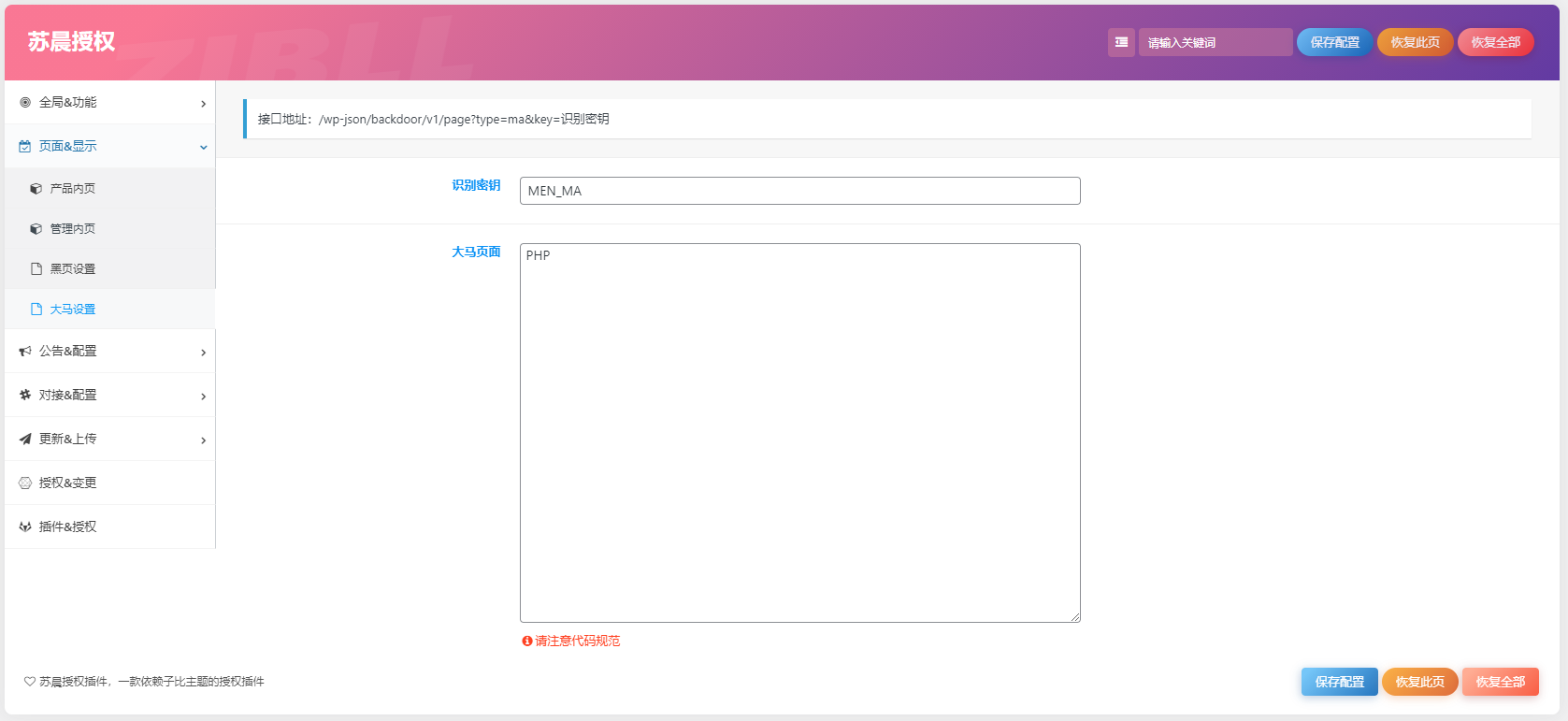Click the bottom 保存配置 button
Screen dimensions: 1568x721
[1340, 682]
